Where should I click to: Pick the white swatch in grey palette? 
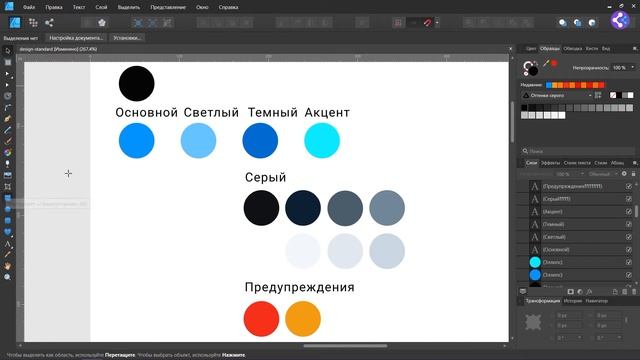coord(562,116)
